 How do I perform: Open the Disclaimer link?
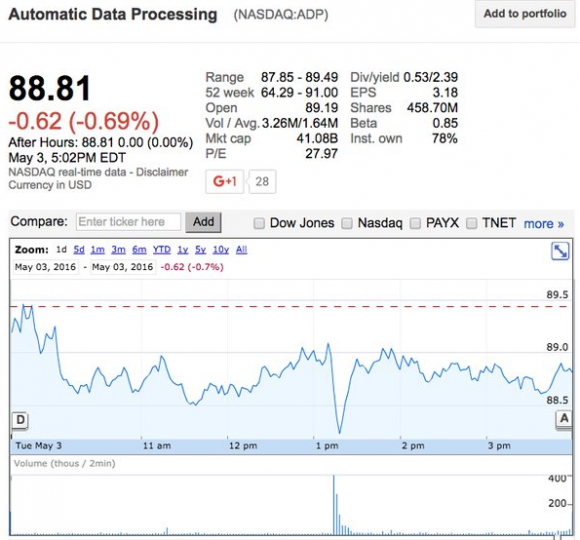coord(162,172)
